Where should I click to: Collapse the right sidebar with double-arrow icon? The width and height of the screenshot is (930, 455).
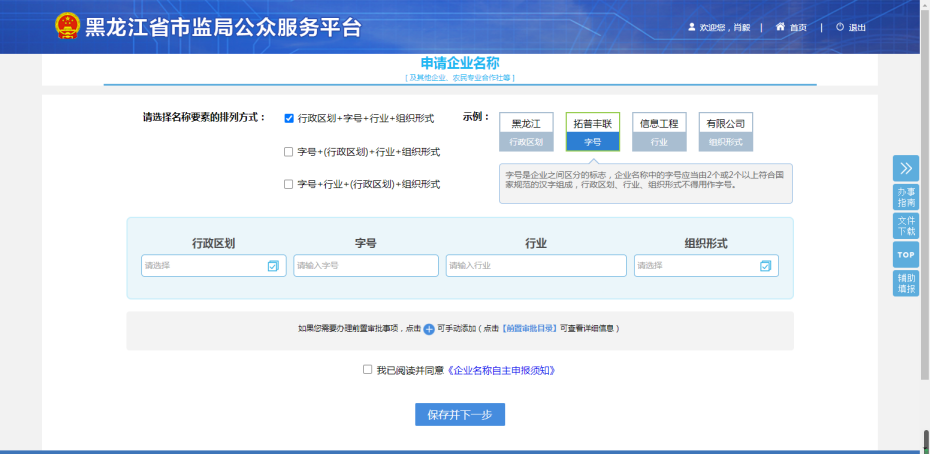[906, 168]
